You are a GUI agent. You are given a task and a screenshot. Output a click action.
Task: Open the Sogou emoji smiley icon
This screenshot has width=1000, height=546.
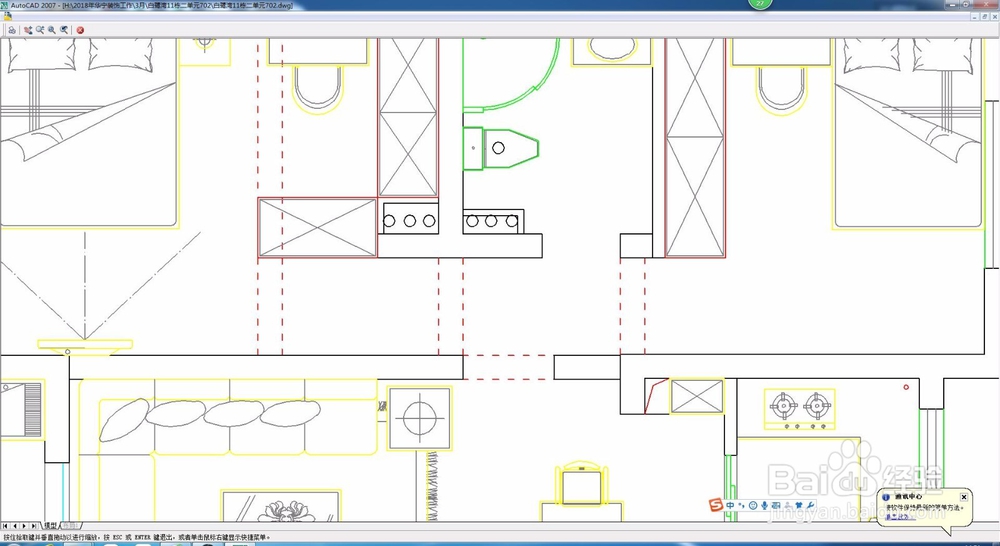753,505
